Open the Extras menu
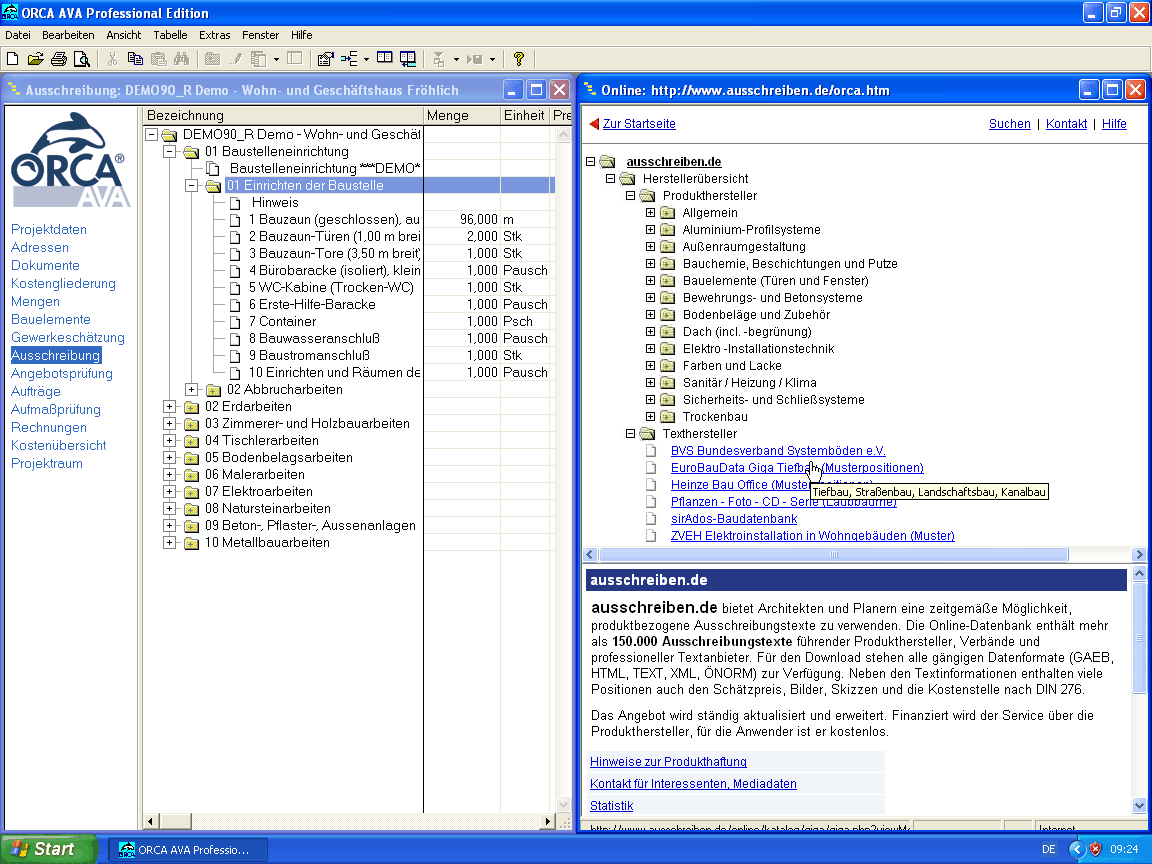Image resolution: width=1152 pixels, height=864 pixels. pos(214,35)
